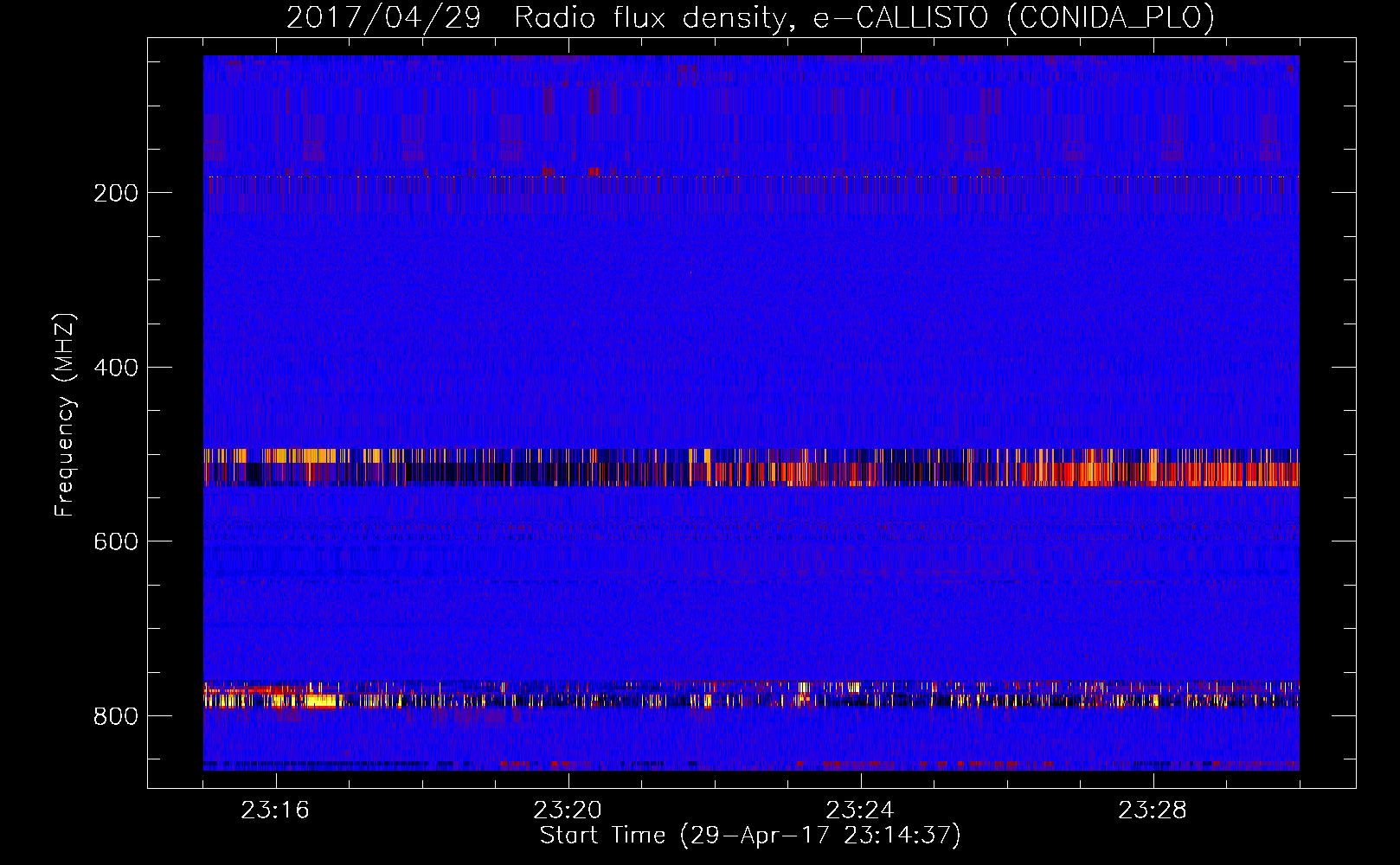Image resolution: width=1400 pixels, height=865 pixels.
Task: Click the "Start Time (29-Apr-17 23:14:37)" axis label
Action: coord(750,836)
